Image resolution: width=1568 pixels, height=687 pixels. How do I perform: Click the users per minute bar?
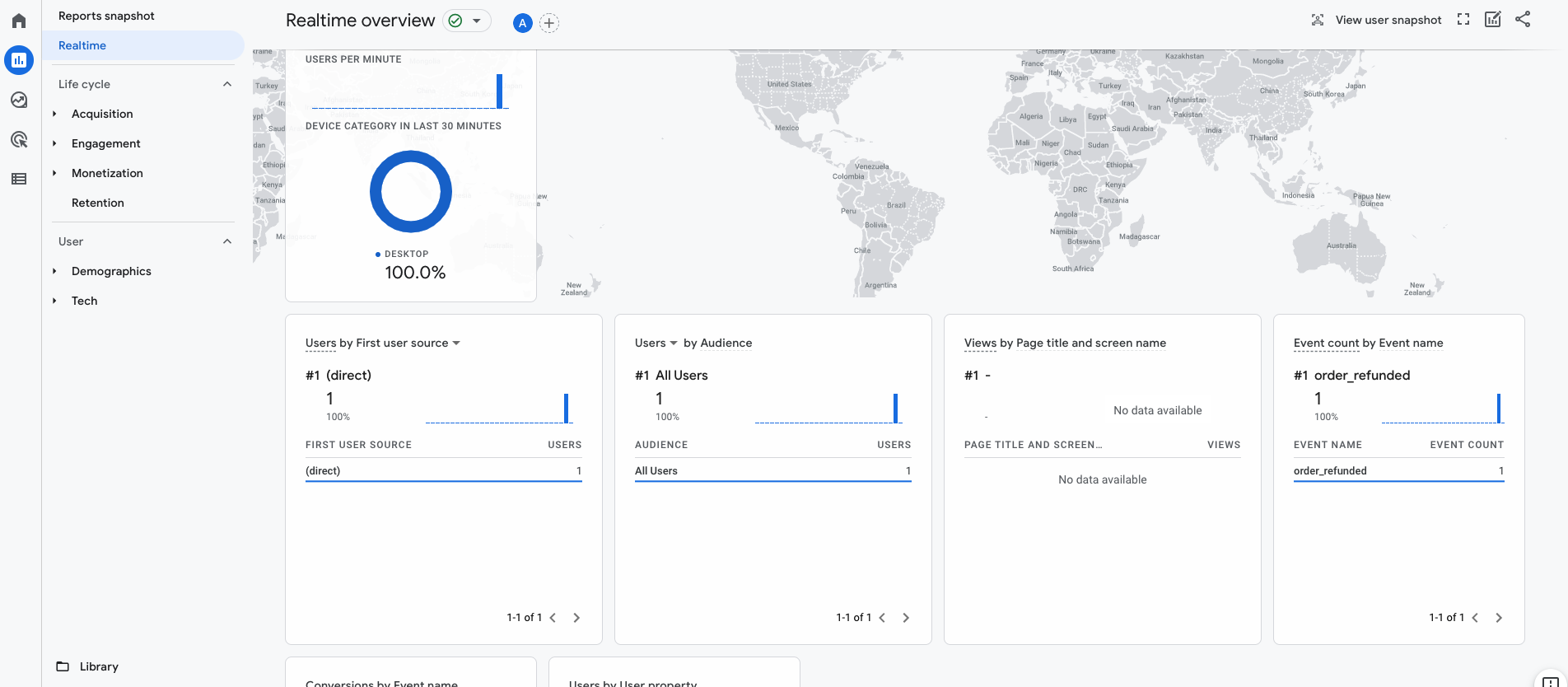click(x=500, y=91)
